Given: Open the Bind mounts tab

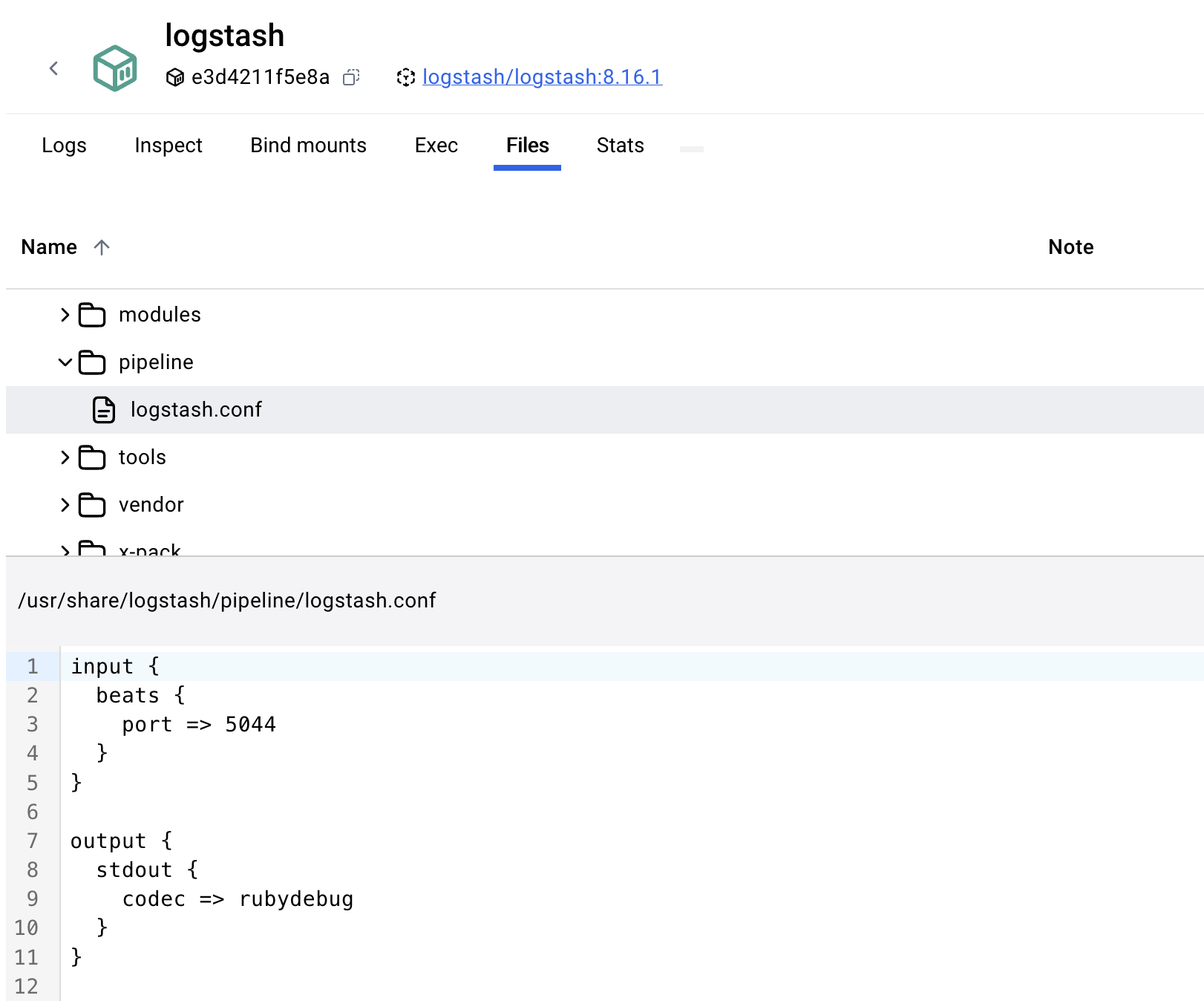Looking at the screenshot, I should click(308, 145).
